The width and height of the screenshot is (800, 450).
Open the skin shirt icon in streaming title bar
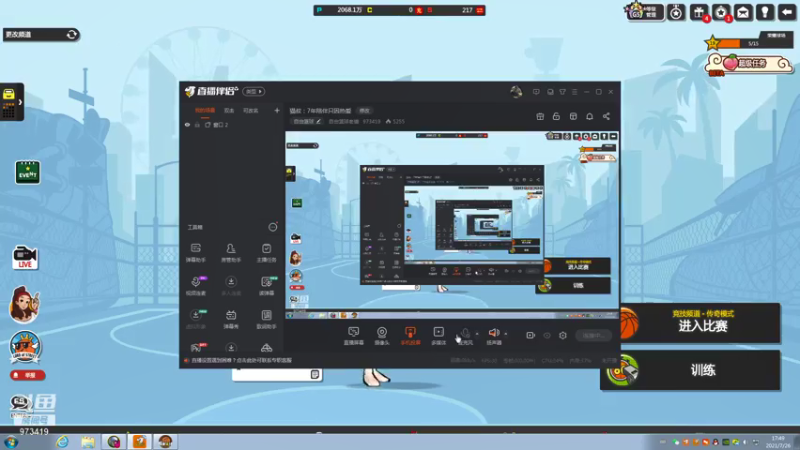(562, 92)
